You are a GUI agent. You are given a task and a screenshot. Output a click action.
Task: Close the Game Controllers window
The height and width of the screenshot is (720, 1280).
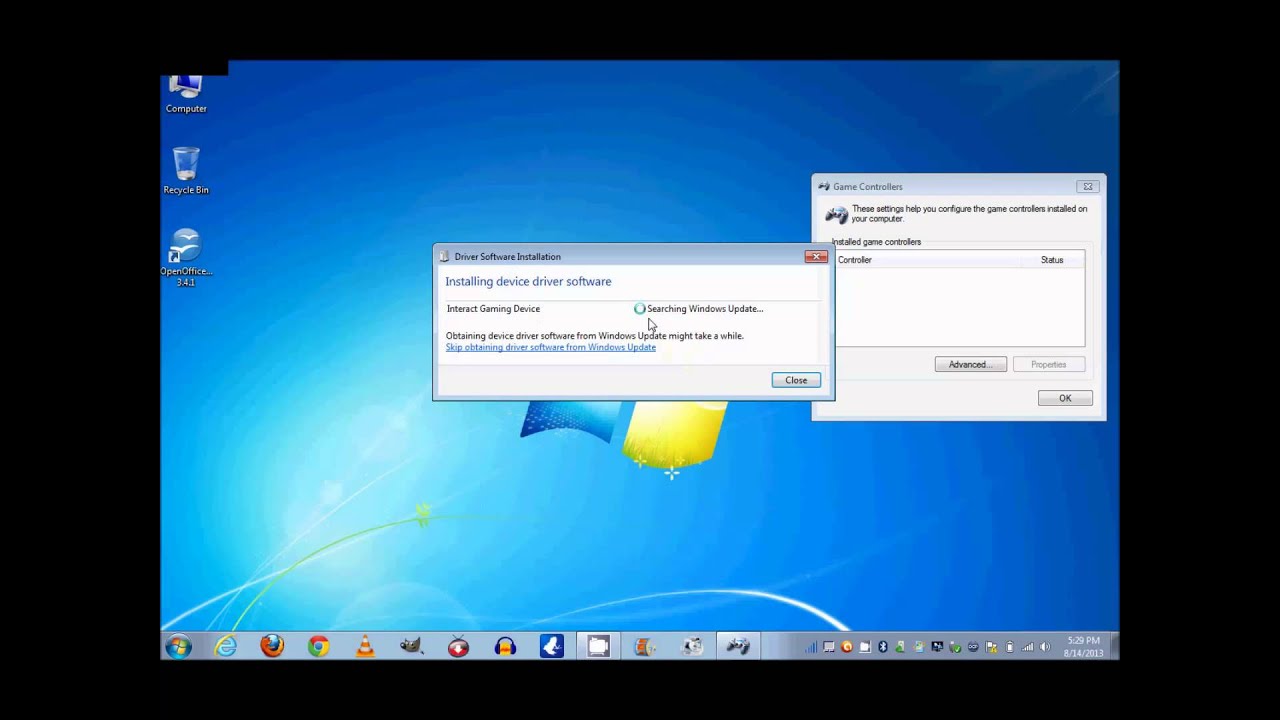click(x=1087, y=186)
